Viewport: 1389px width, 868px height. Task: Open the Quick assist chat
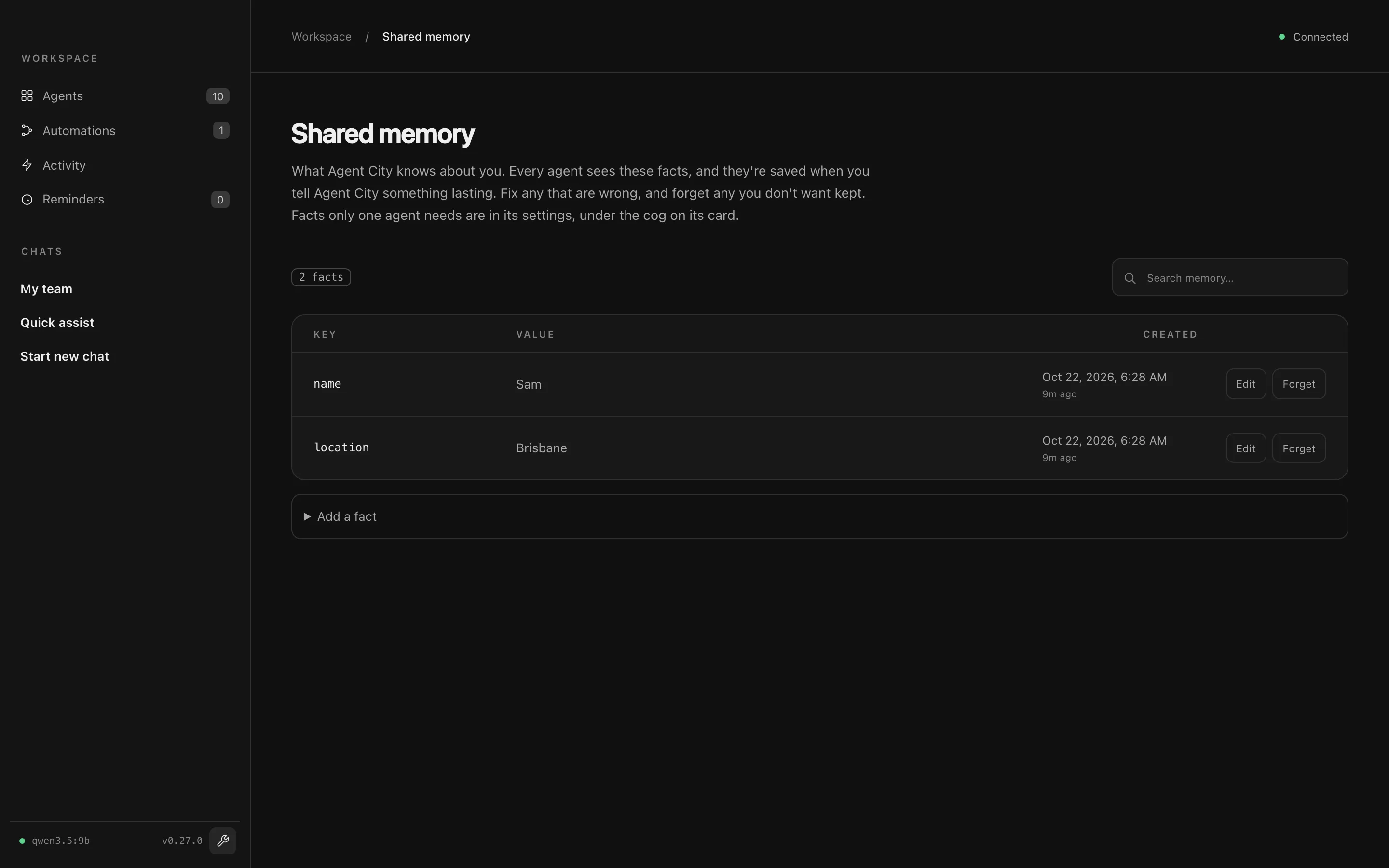tap(57, 323)
